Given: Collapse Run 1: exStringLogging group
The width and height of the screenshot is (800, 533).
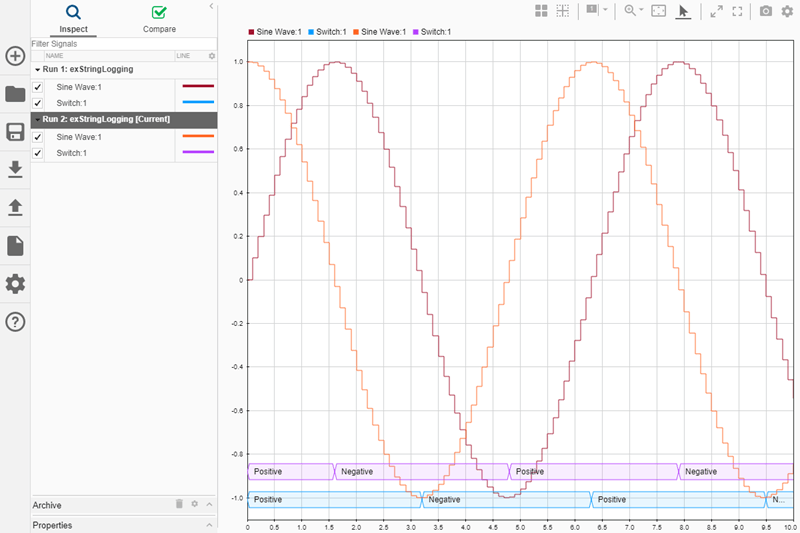Looking at the screenshot, I should click(37, 70).
